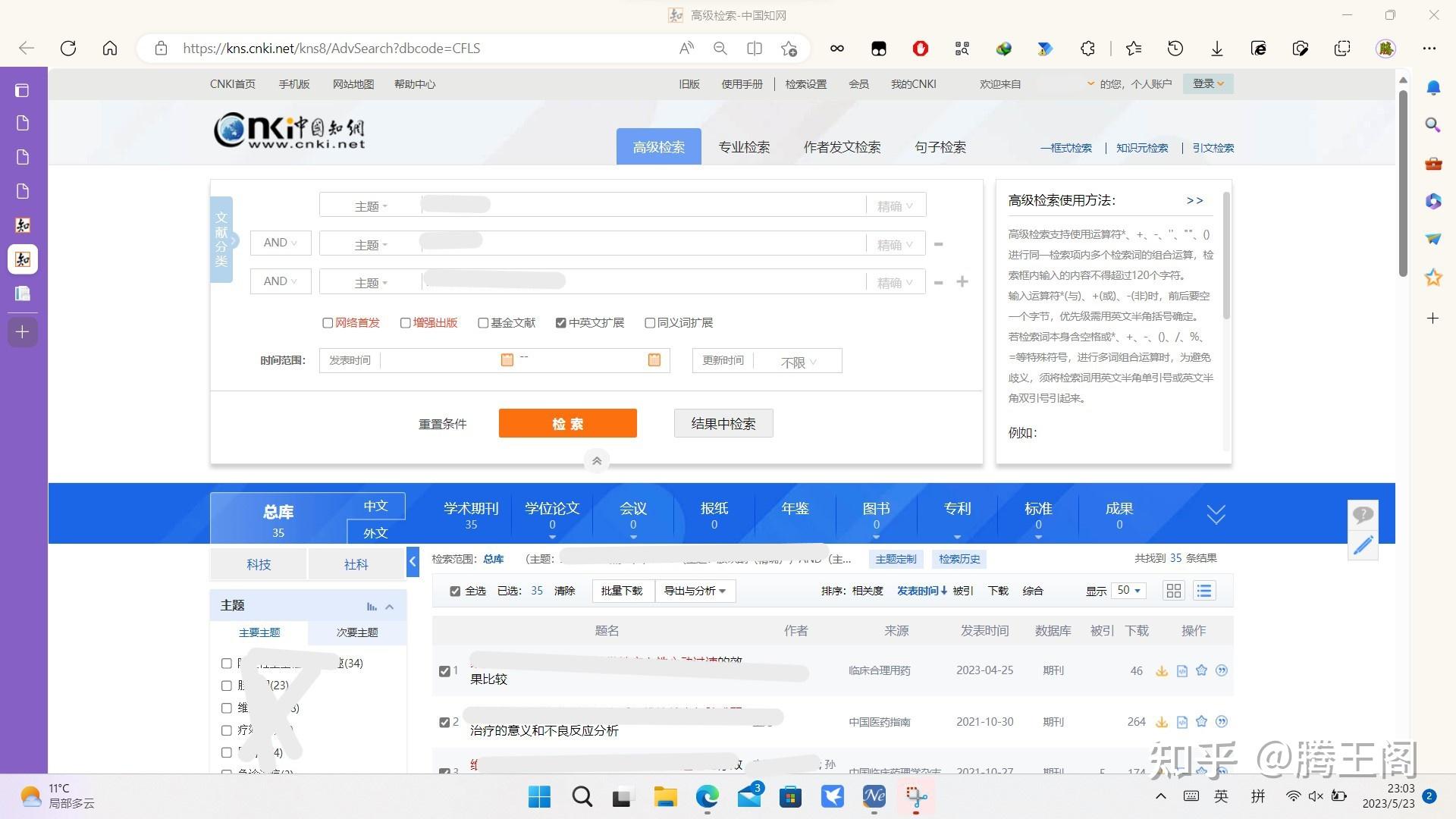This screenshot has width=1456, height=819.
Task: Download the 中国医药指南 article
Action: [1161, 722]
